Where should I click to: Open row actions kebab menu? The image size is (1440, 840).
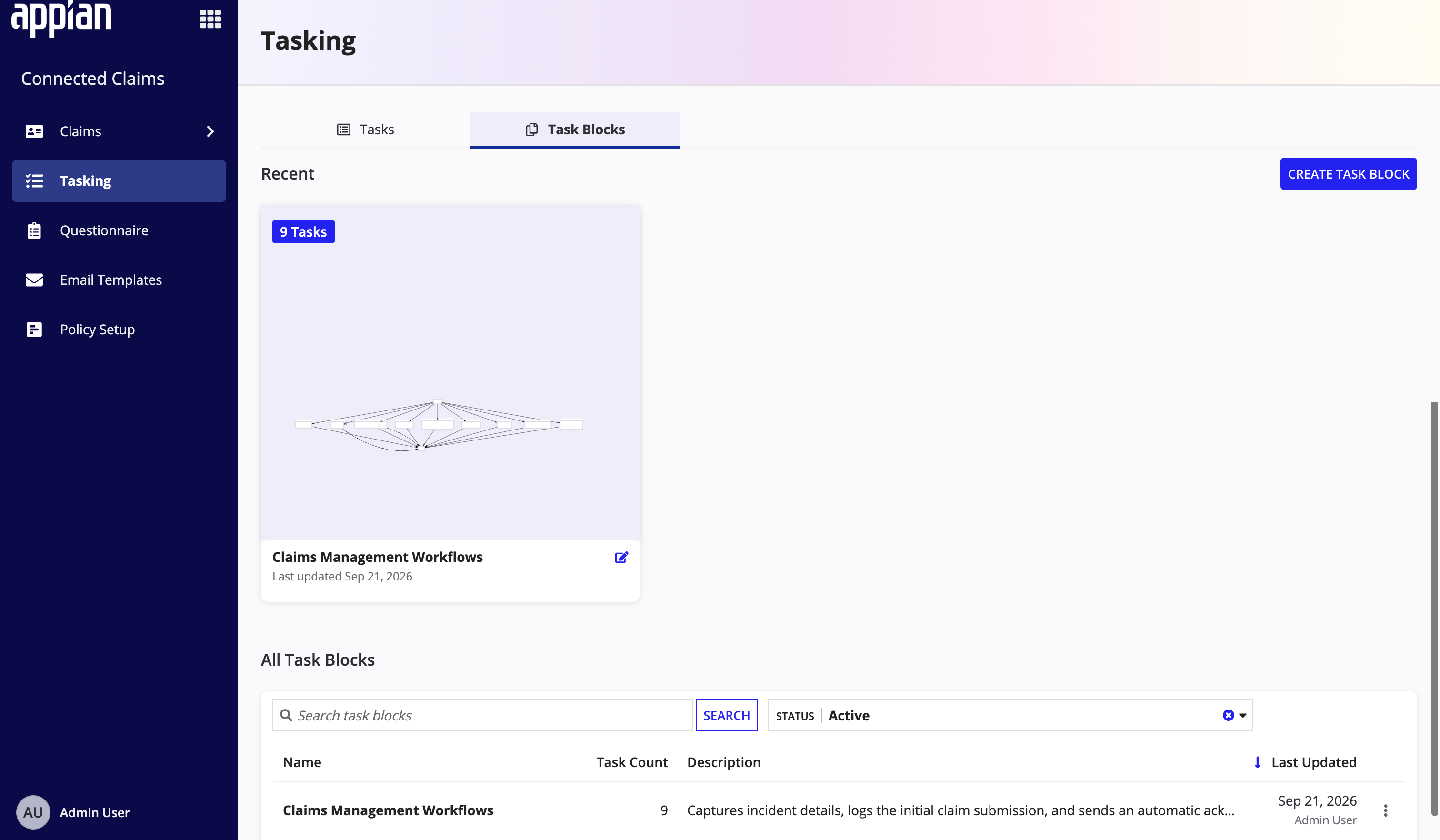1386,810
